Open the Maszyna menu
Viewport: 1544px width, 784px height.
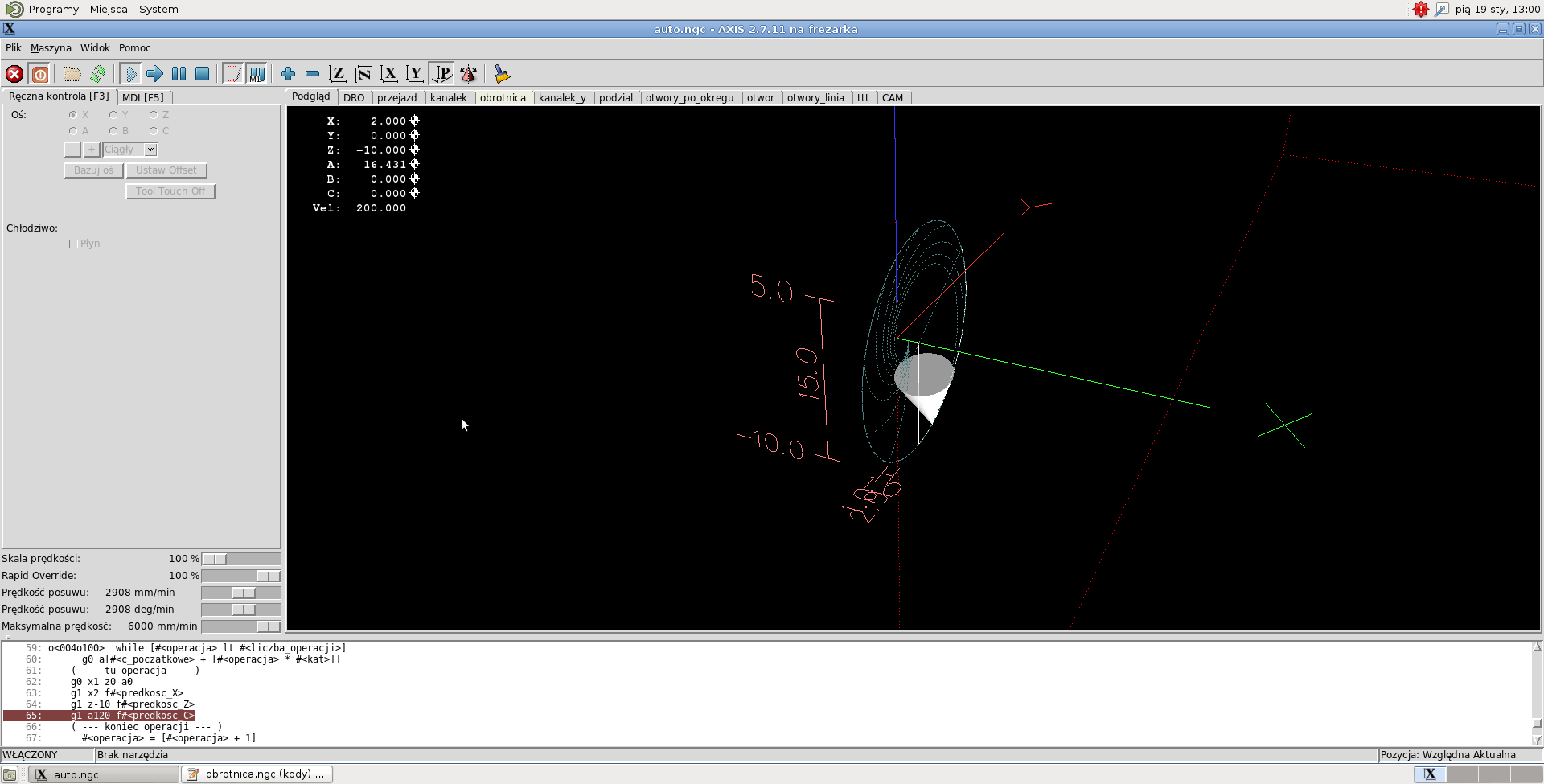[x=51, y=48]
